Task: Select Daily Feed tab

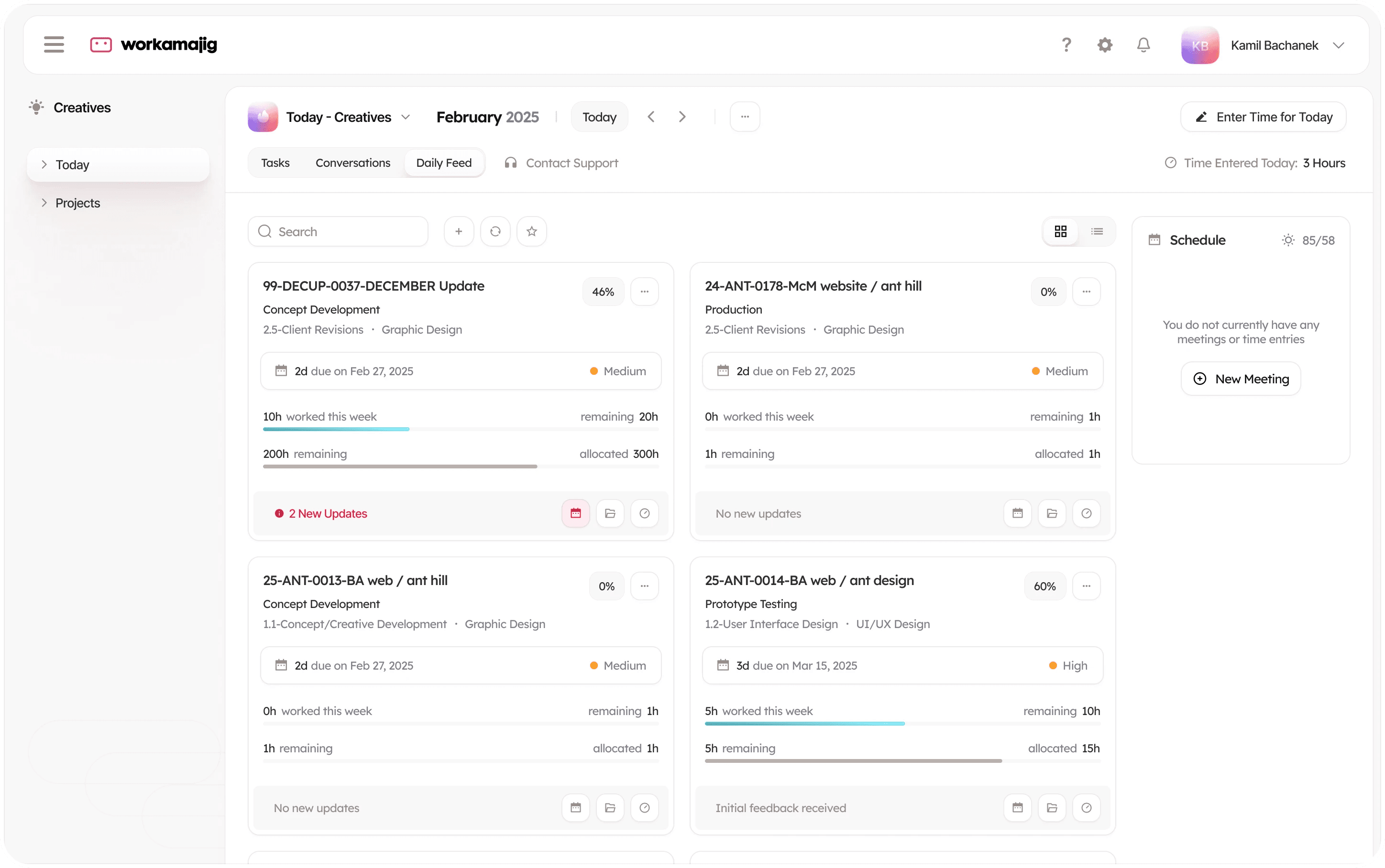Action: click(x=444, y=163)
